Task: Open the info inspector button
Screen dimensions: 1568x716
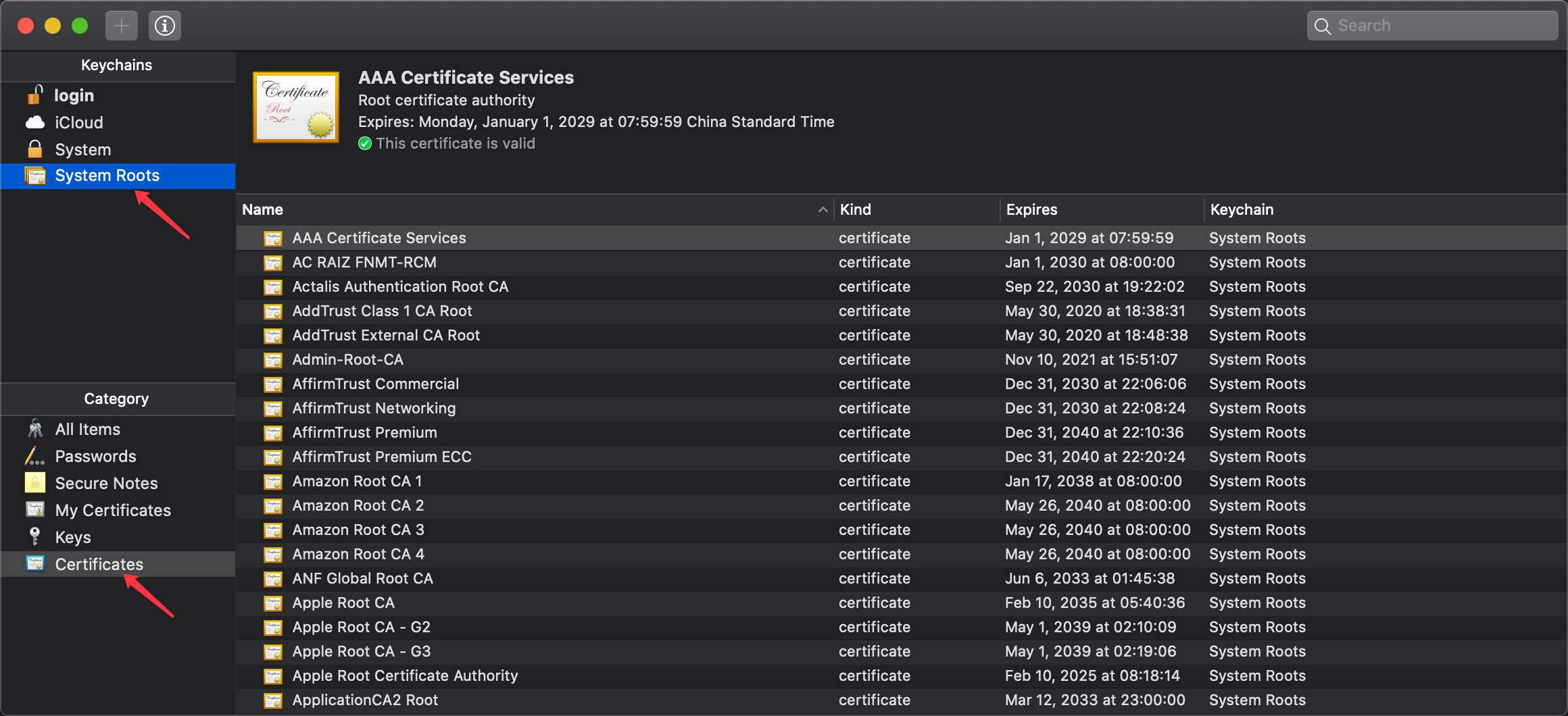Action: 165,26
